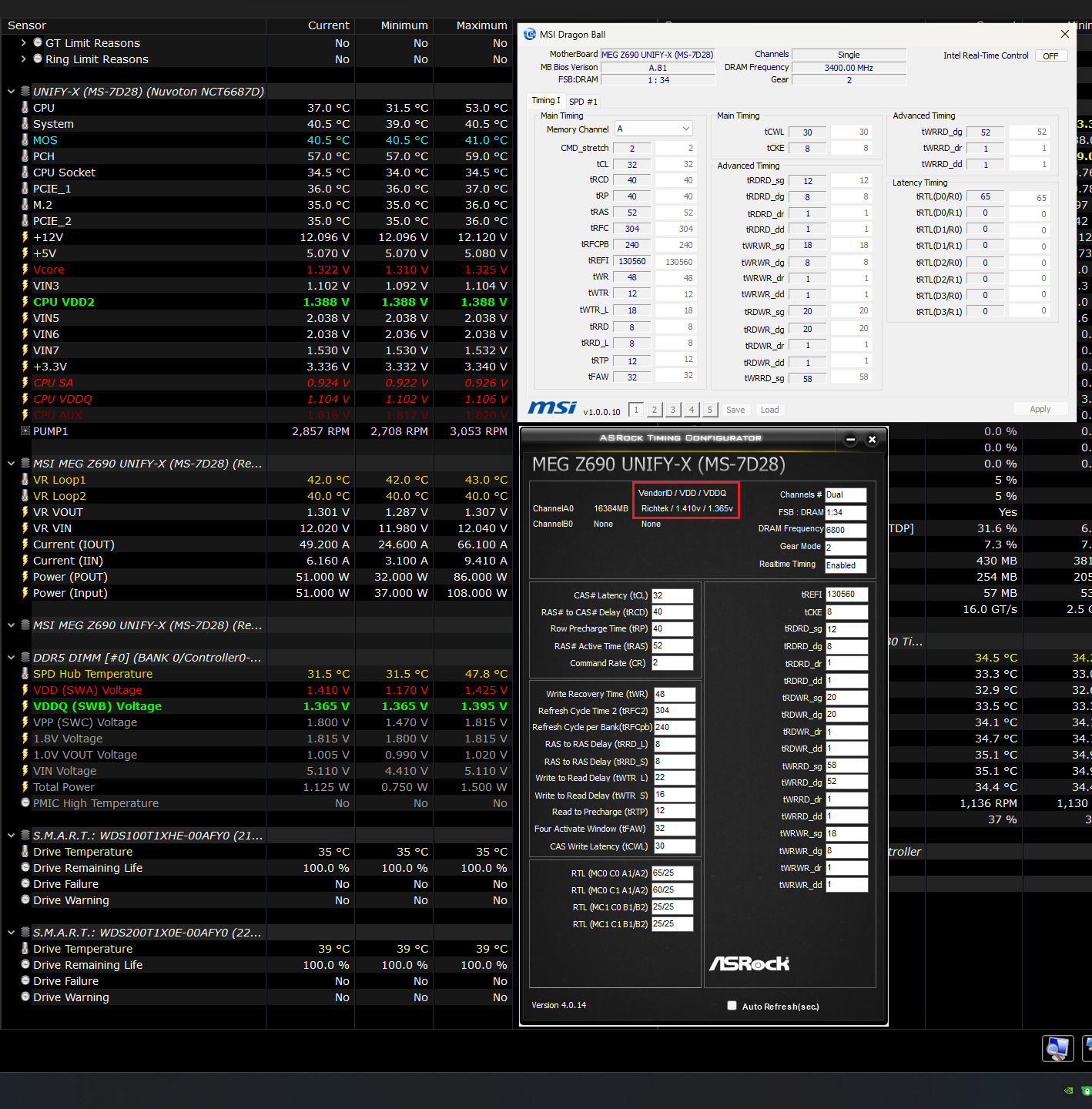Open the NVIDIA tray icon in taskbar
This screenshot has width=1092, height=1109.
point(1068,1091)
